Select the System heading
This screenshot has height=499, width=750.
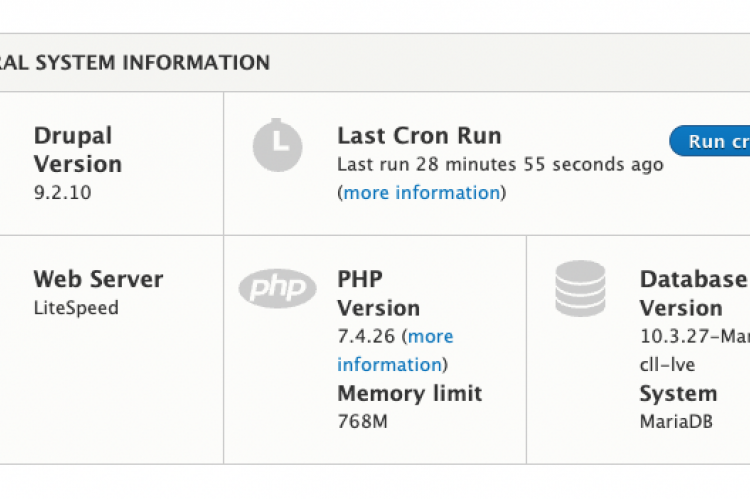point(678,394)
